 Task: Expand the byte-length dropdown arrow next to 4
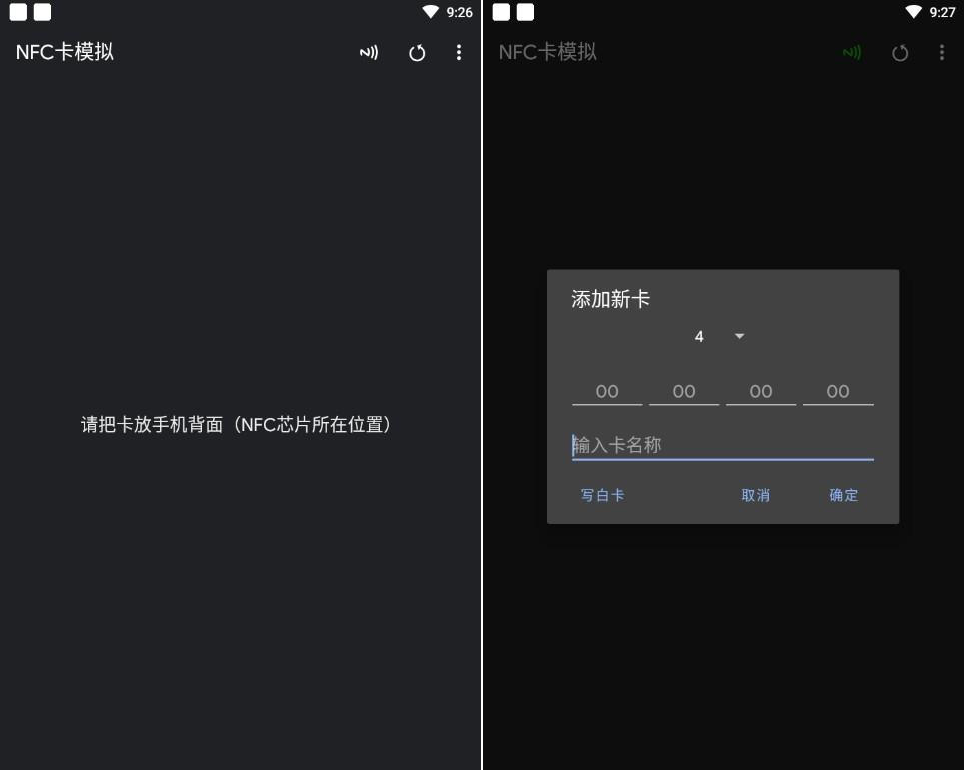740,336
